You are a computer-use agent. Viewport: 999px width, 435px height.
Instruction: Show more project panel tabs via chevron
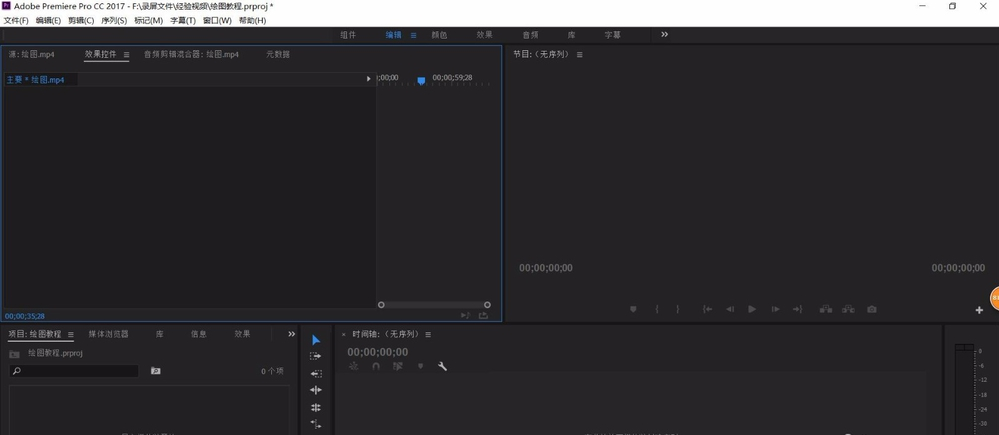point(291,334)
